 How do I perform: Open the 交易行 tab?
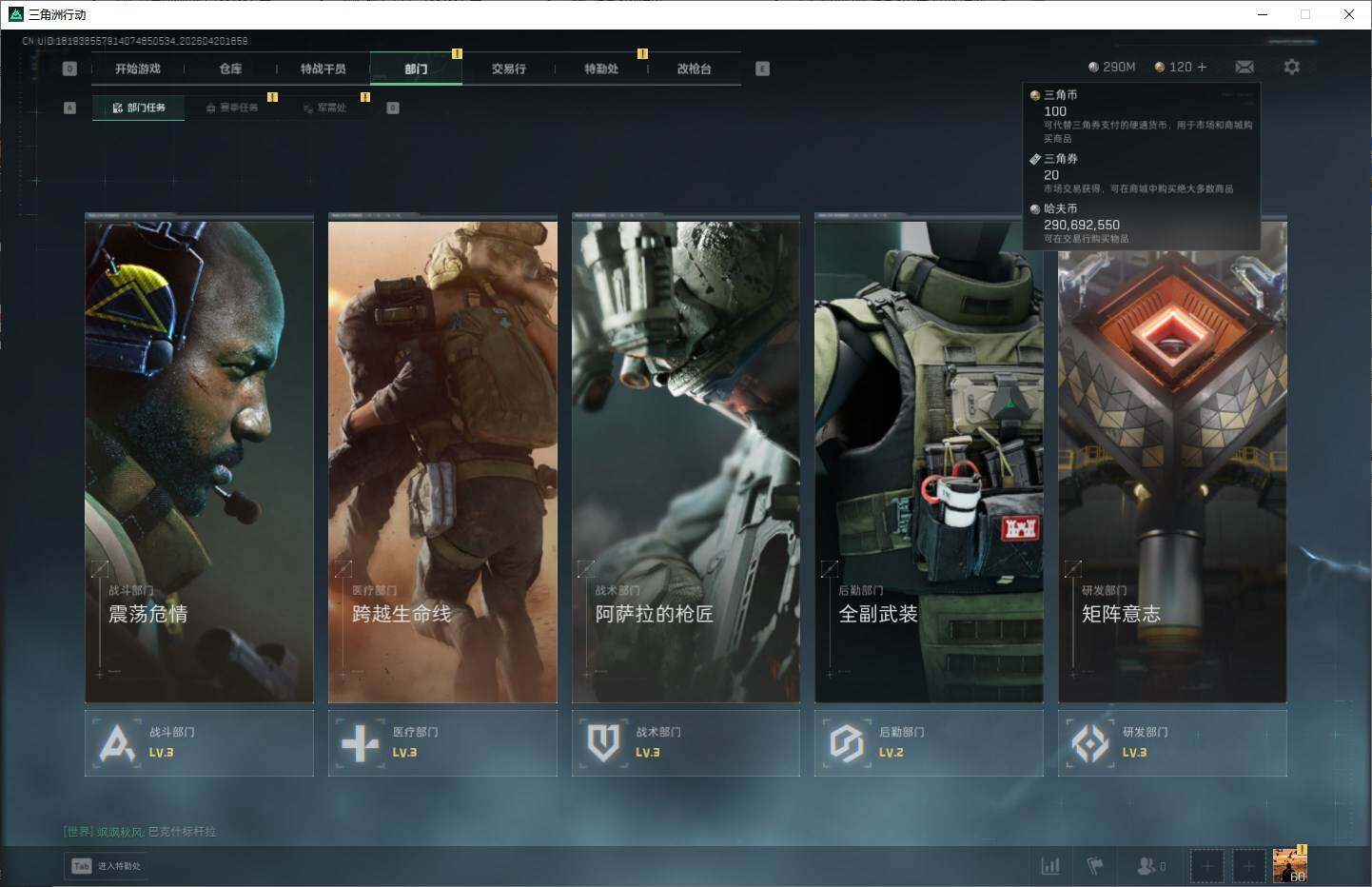coord(508,69)
